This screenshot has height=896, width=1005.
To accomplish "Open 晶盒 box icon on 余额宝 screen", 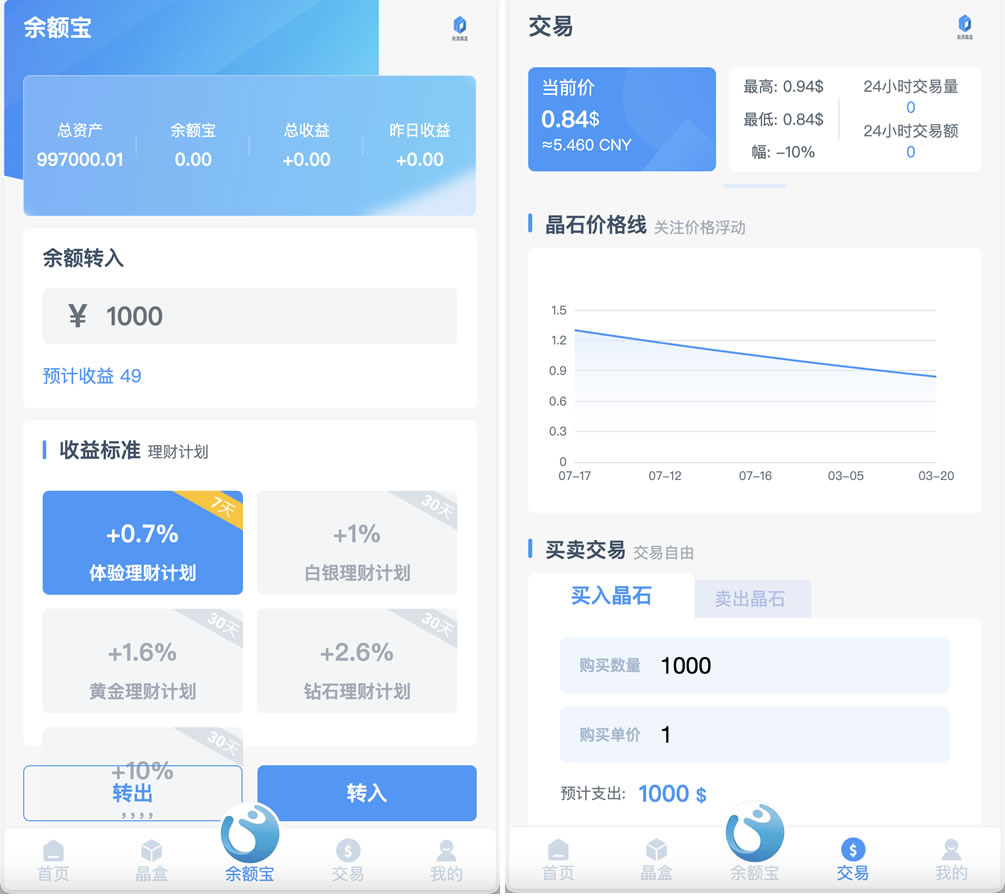I will coord(151,851).
